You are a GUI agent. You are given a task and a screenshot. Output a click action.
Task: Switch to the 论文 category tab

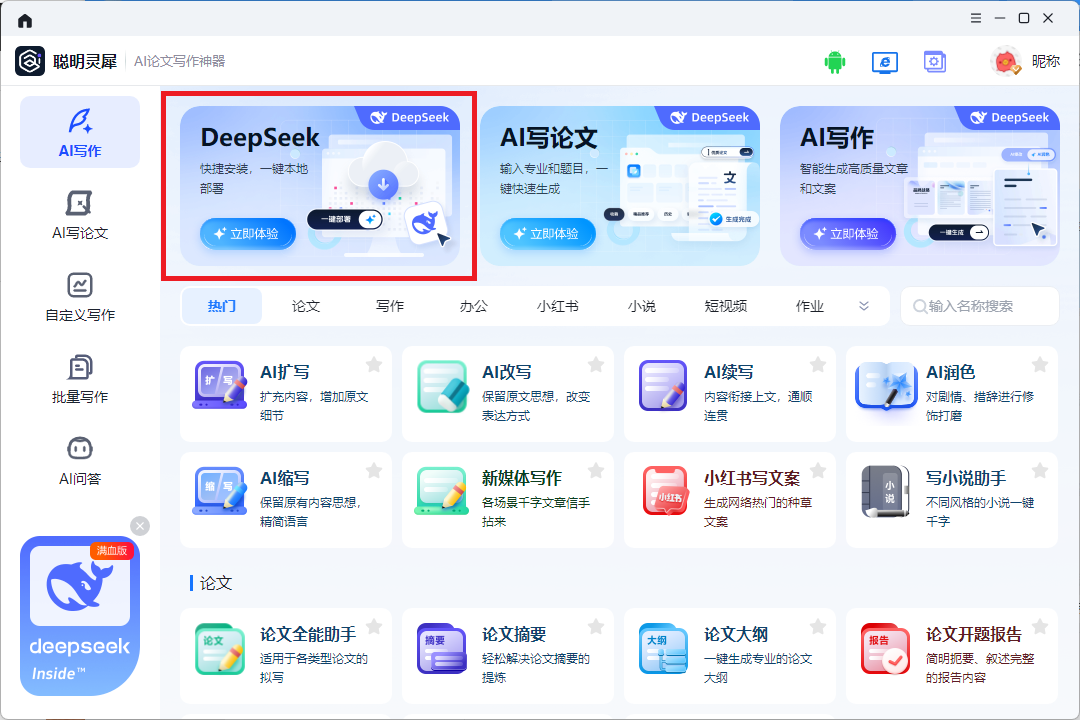[x=306, y=306]
